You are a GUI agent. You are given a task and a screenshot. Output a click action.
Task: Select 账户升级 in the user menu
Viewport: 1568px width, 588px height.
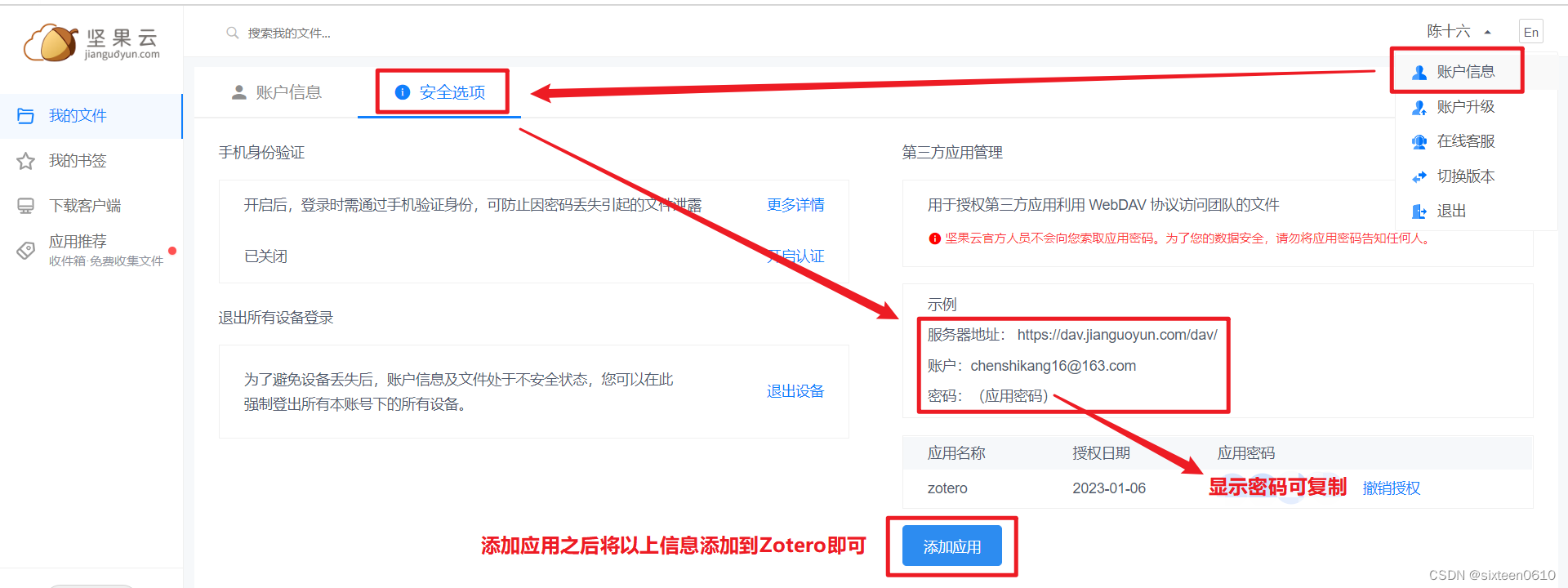click(1466, 107)
